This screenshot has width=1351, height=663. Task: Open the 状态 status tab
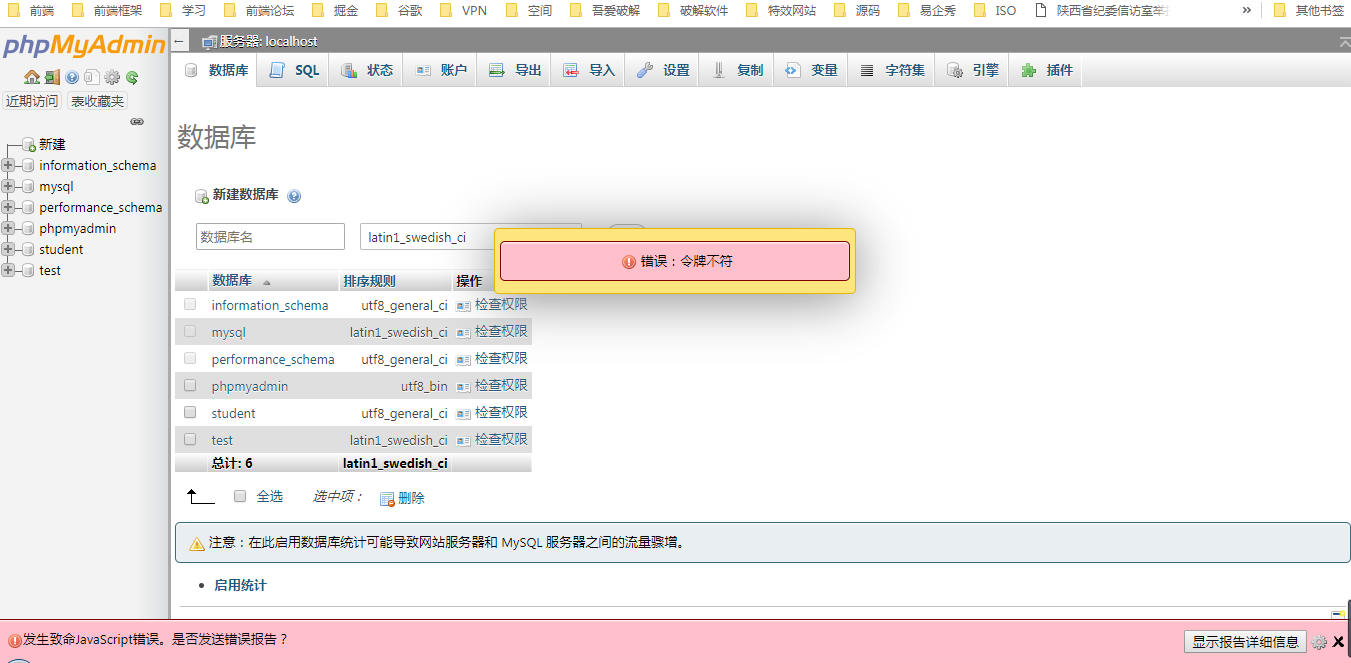367,70
